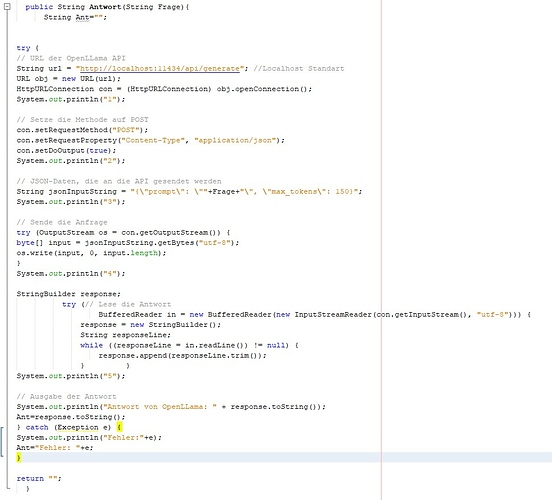Click the os.write input line
The width and height of the screenshot is (552, 500).
[91, 253]
